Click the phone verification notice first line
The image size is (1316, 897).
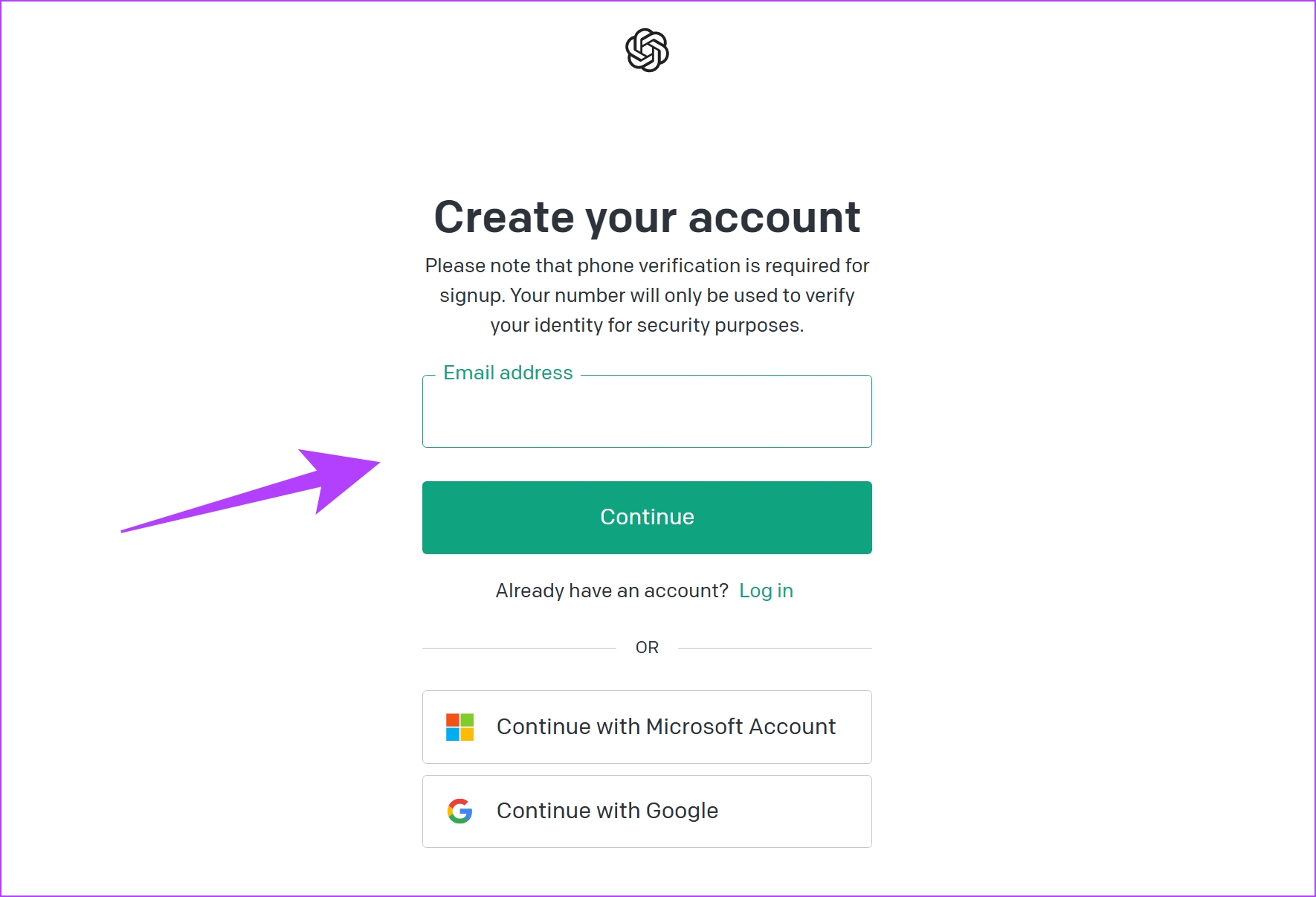click(647, 266)
